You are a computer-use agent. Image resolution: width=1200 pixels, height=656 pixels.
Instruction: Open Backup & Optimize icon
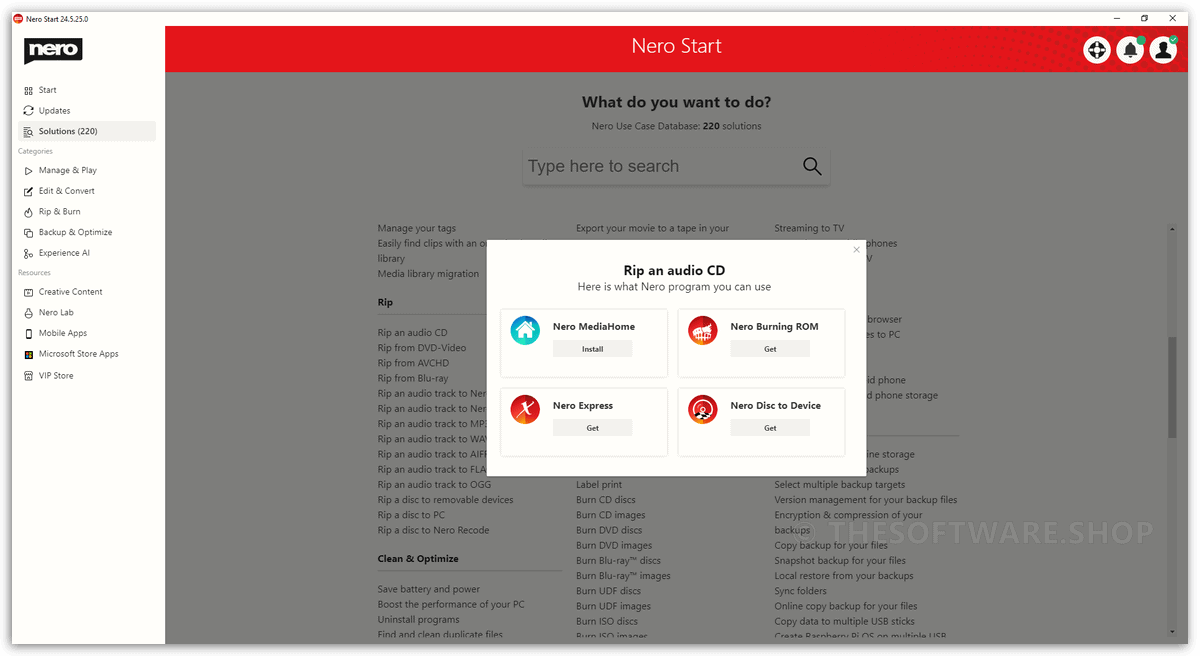pos(29,233)
